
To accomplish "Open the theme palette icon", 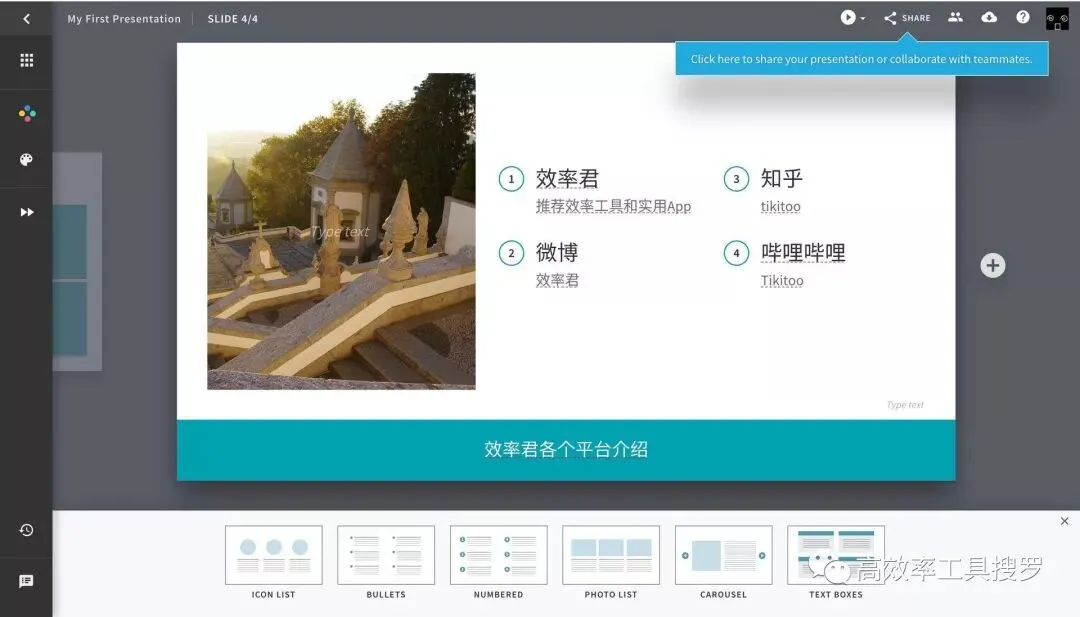I will [x=26, y=160].
